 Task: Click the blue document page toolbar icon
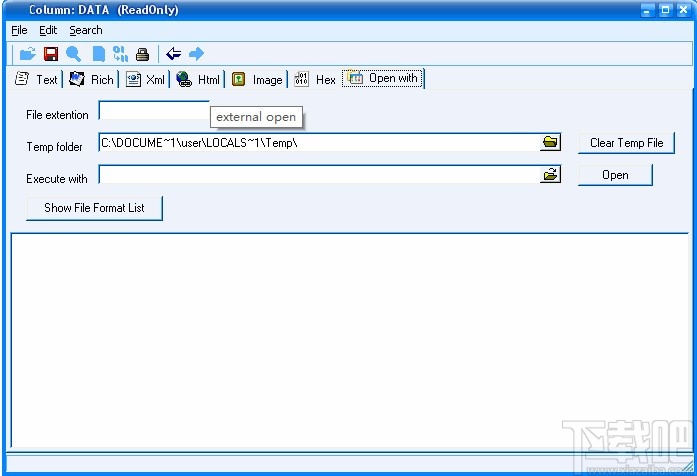click(x=98, y=54)
